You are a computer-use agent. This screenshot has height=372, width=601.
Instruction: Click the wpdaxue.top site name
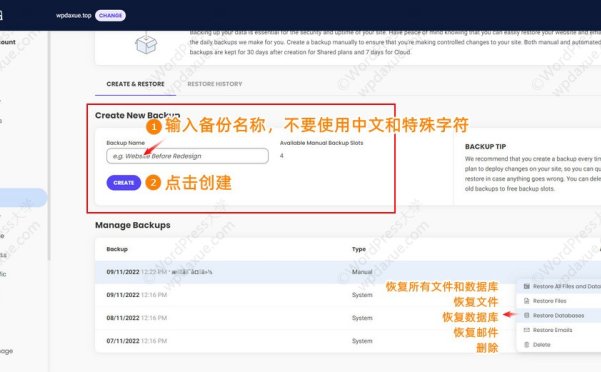pyautogui.click(x=74, y=15)
